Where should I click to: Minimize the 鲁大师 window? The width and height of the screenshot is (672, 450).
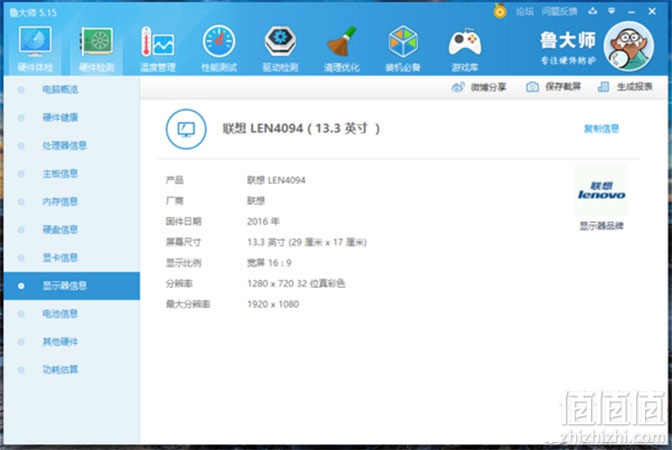[x=631, y=12]
